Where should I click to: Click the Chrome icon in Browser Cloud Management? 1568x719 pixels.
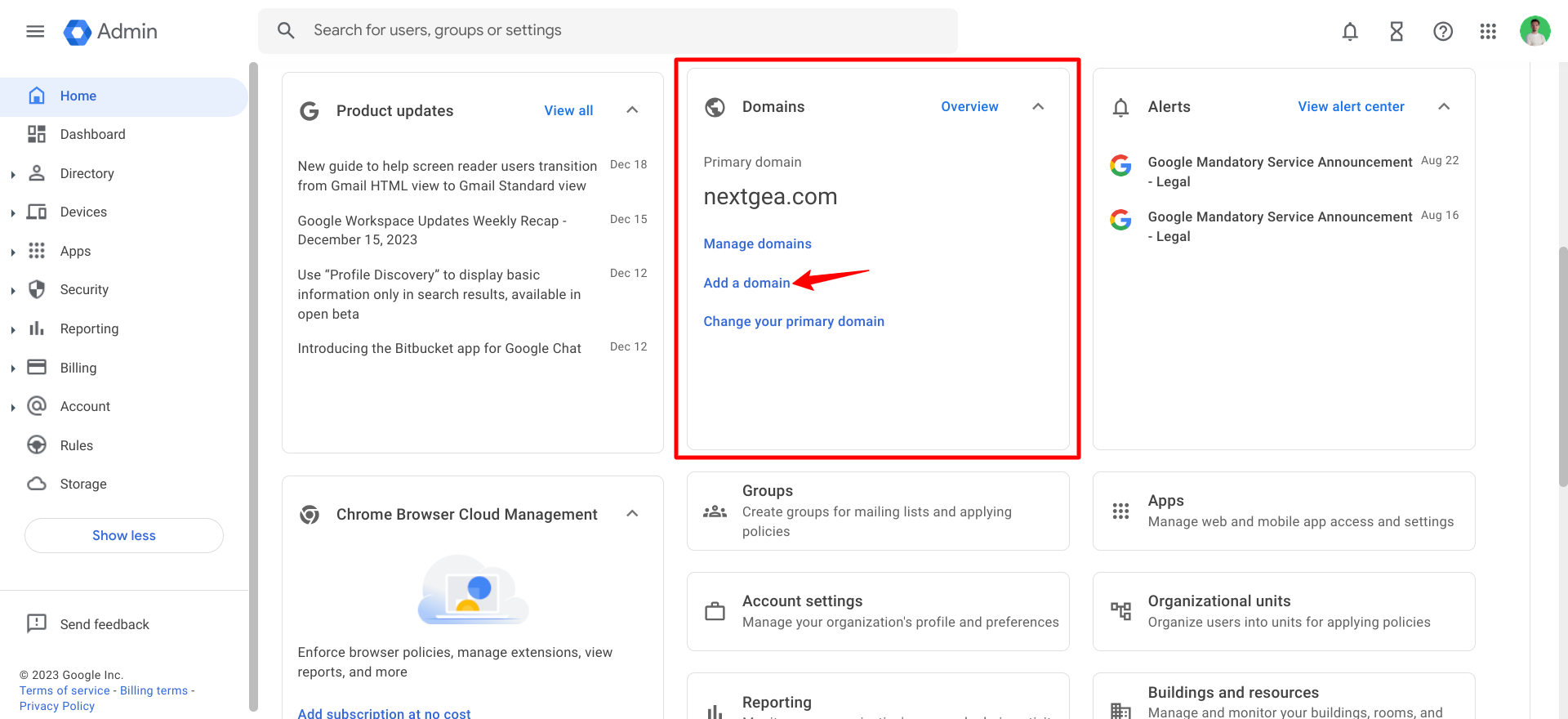(310, 514)
